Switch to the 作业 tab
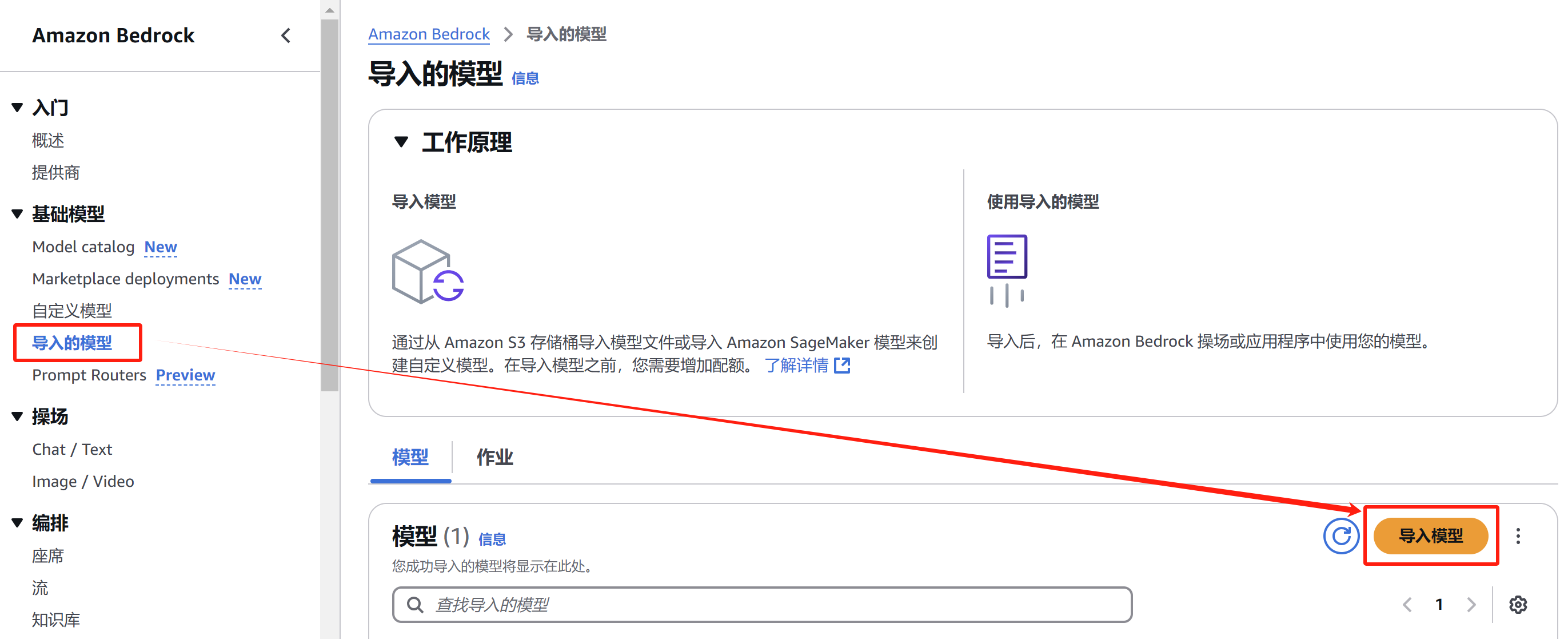 494,457
